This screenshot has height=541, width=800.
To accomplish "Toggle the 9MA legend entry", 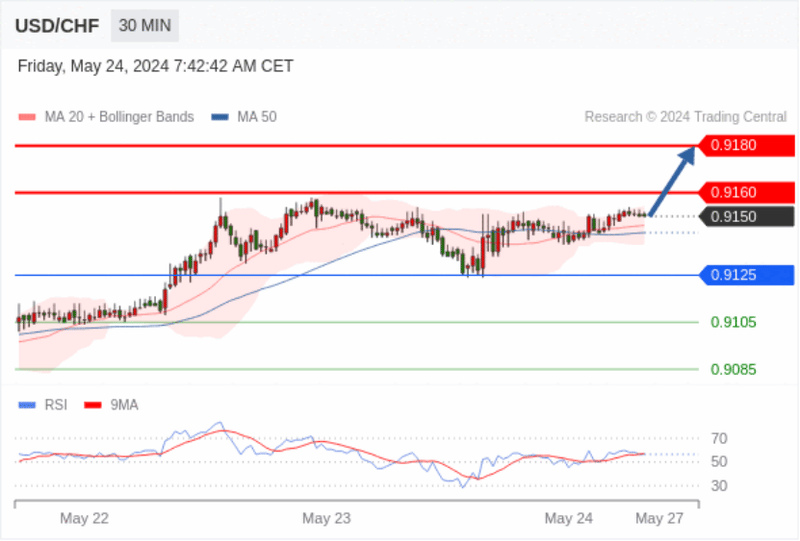I will coord(111,405).
